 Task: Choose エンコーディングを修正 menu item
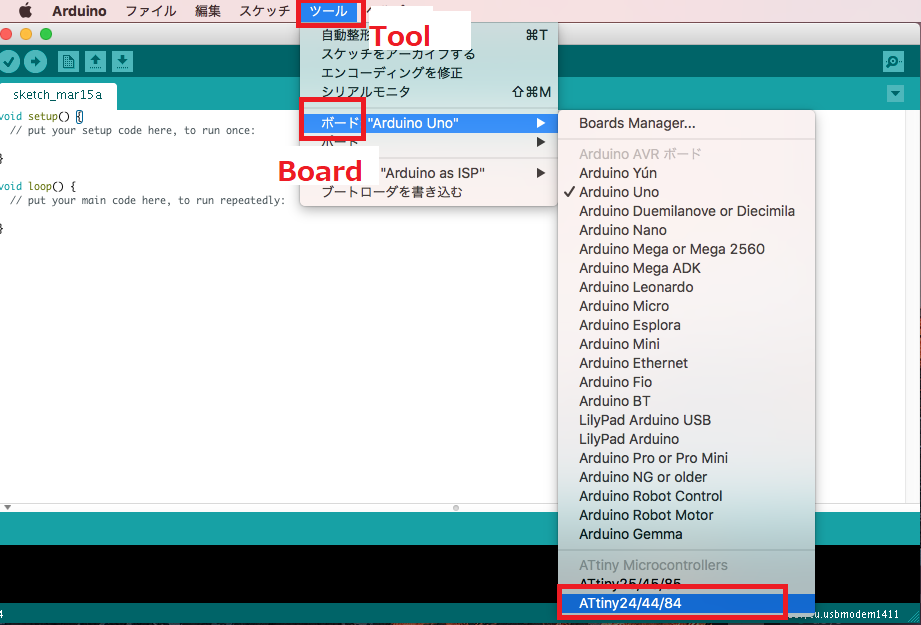point(429,73)
